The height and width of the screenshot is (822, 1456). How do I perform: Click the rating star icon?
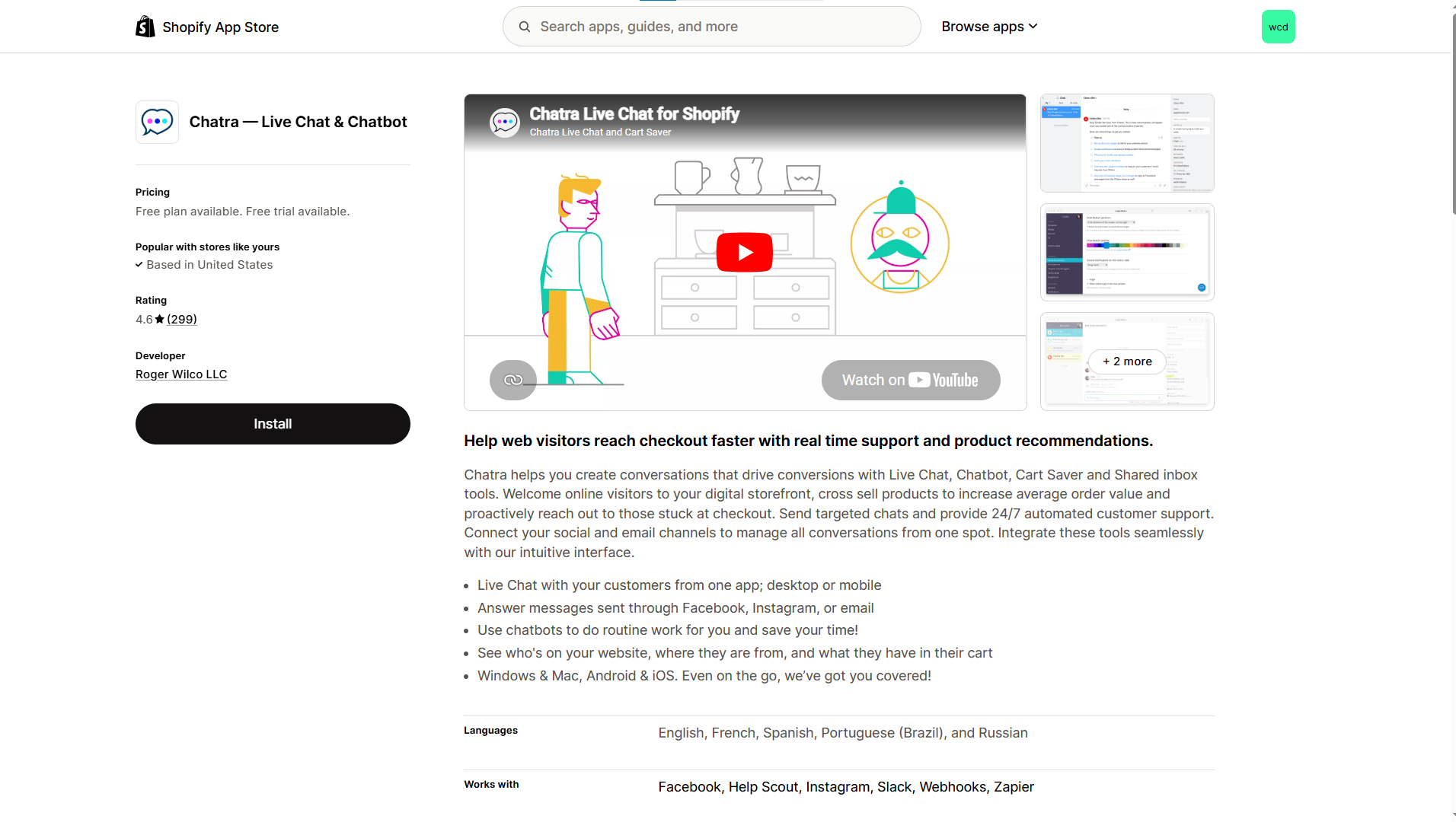(160, 320)
